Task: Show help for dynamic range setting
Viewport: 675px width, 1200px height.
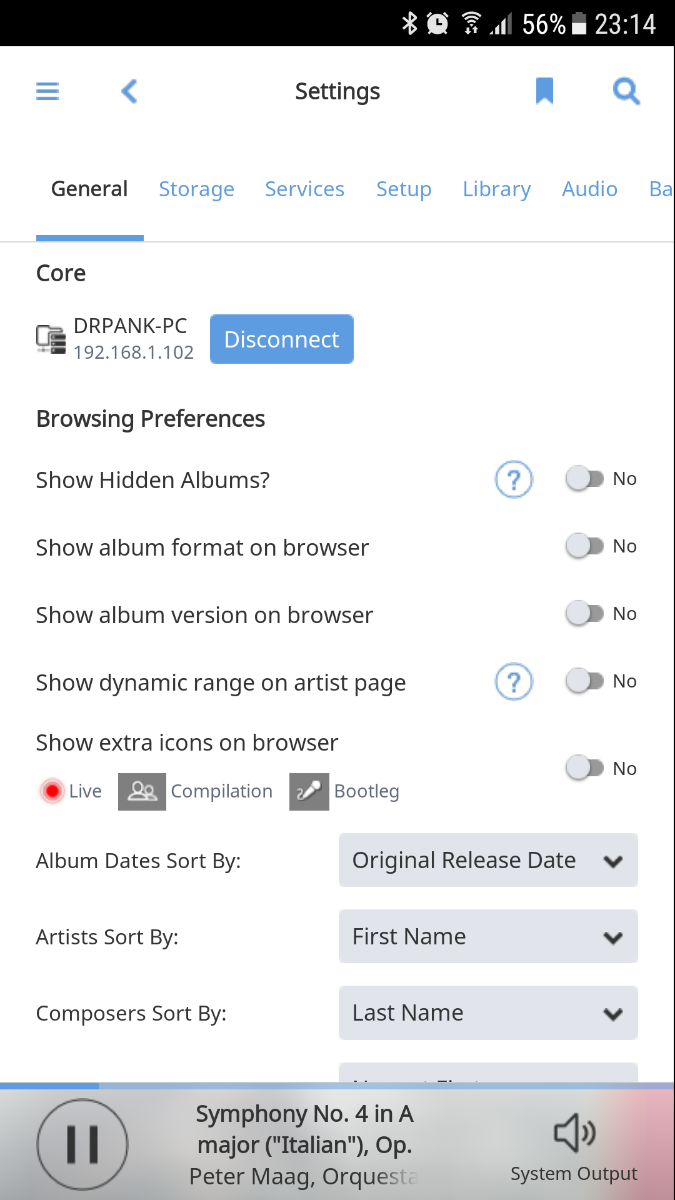Action: click(x=514, y=683)
